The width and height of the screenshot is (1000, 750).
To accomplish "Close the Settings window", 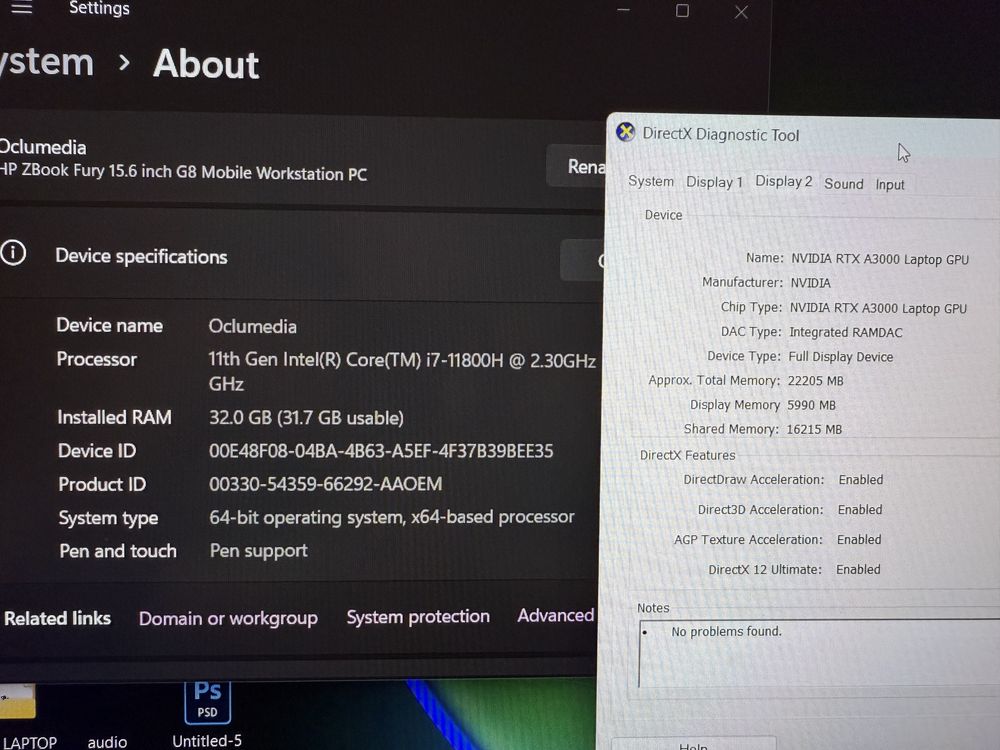I will click(741, 12).
